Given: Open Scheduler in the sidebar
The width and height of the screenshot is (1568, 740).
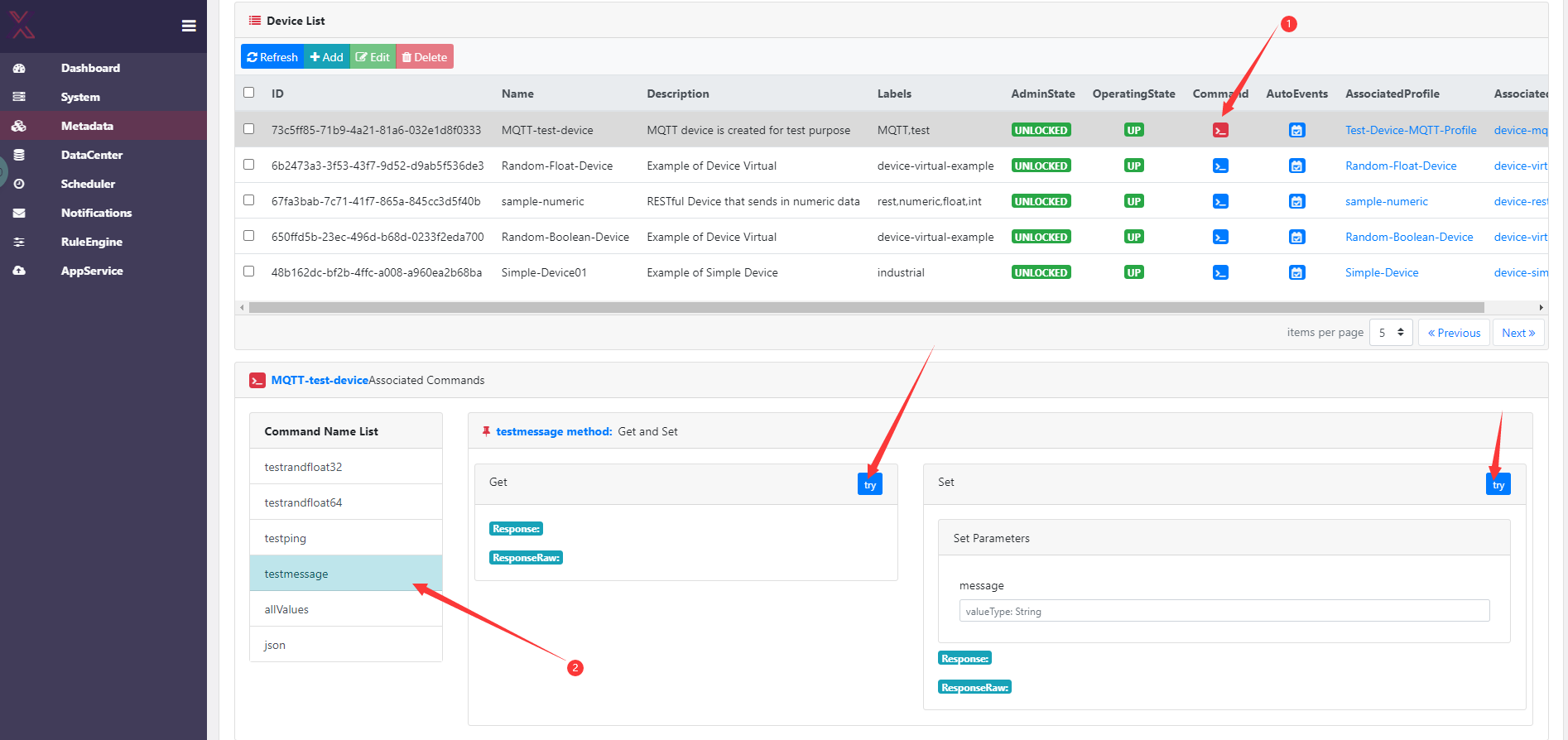Looking at the screenshot, I should [x=88, y=184].
